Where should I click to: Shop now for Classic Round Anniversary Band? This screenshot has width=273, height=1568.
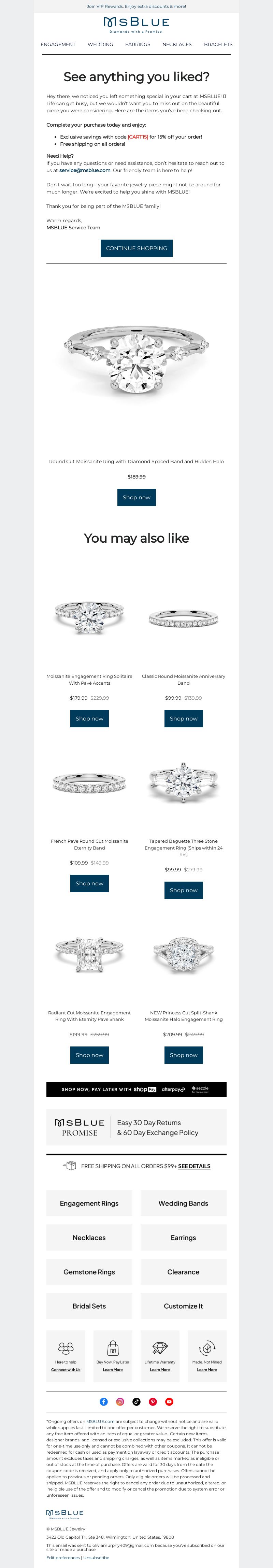click(x=184, y=719)
